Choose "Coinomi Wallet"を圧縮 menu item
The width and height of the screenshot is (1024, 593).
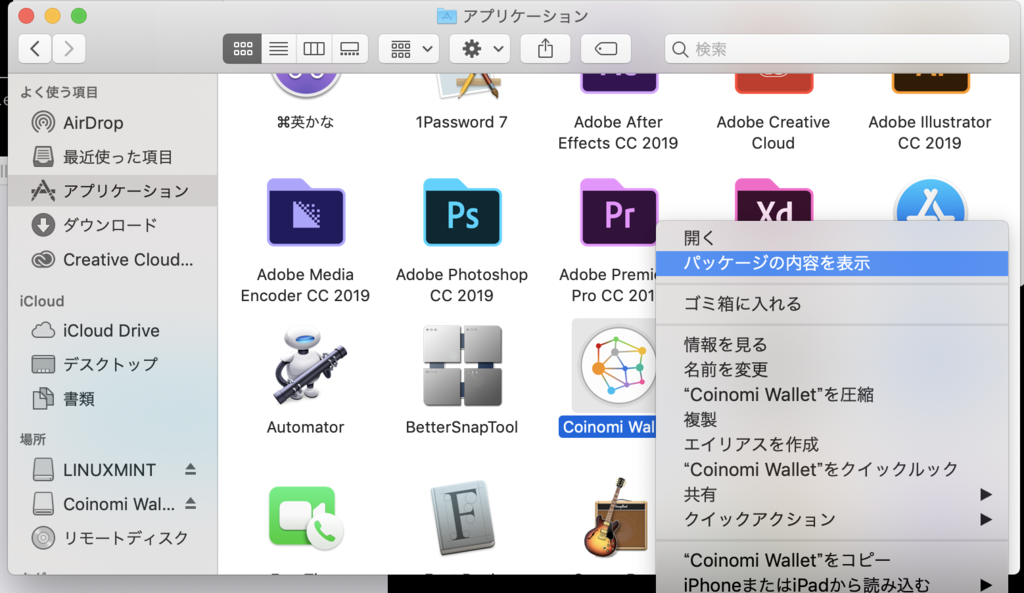point(832,394)
